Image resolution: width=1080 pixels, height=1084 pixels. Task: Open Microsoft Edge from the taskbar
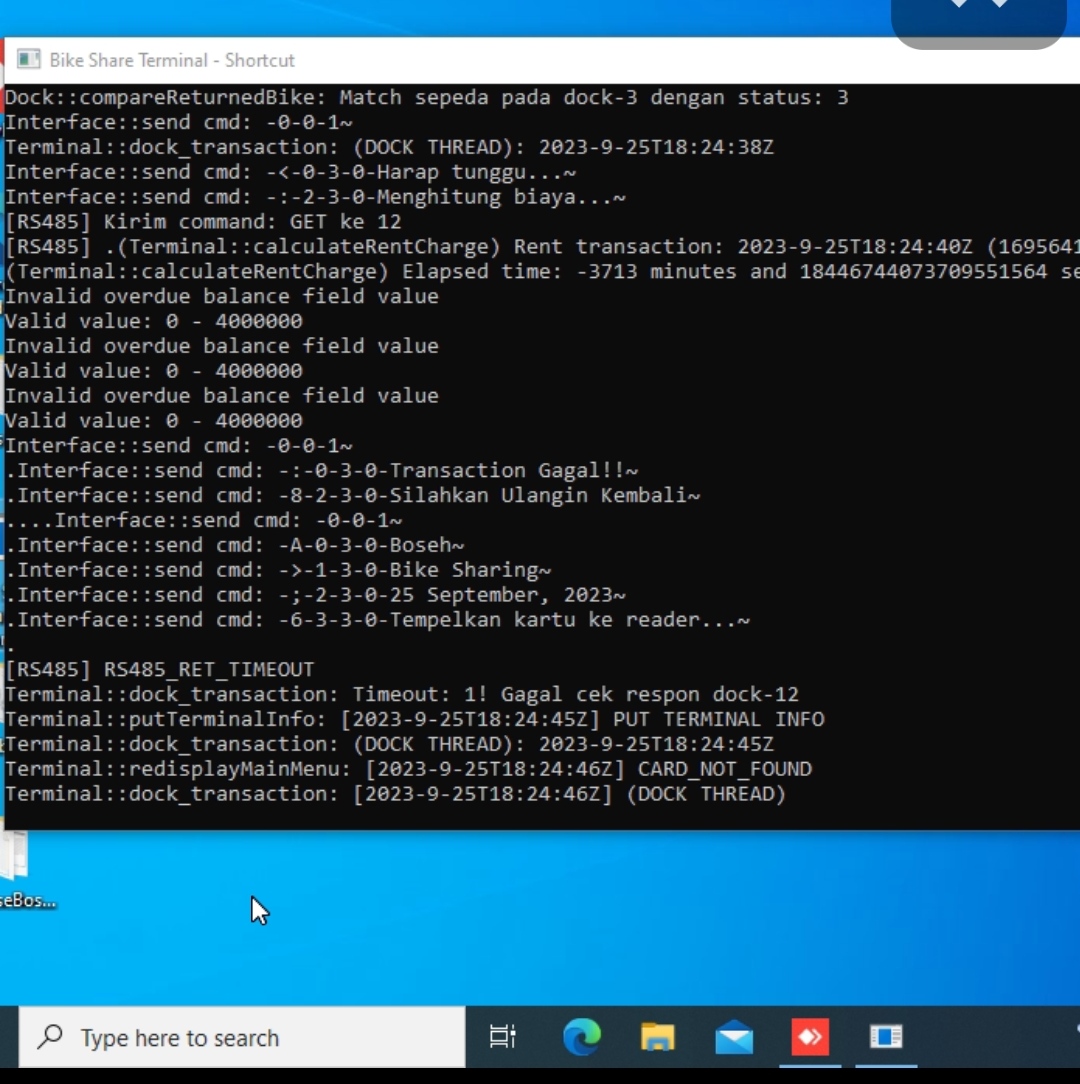click(x=581, y=1037)
